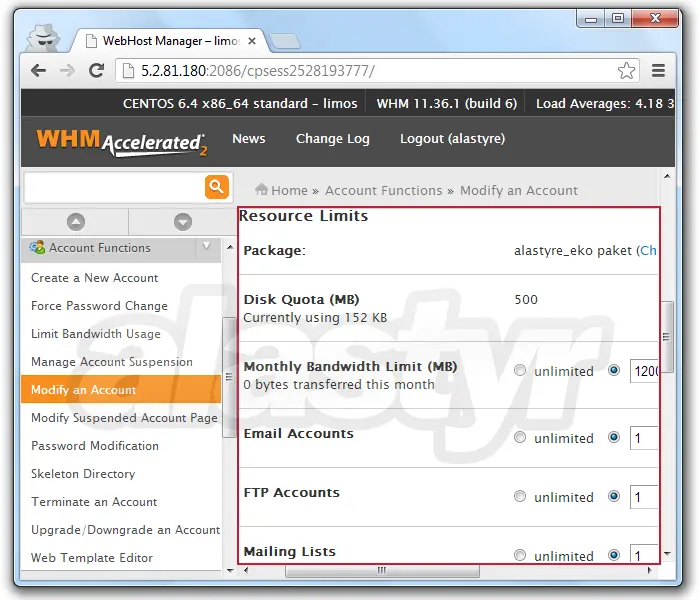
Task: Open the Account Functions breadcrumb link
Action: tap(383, 190)
